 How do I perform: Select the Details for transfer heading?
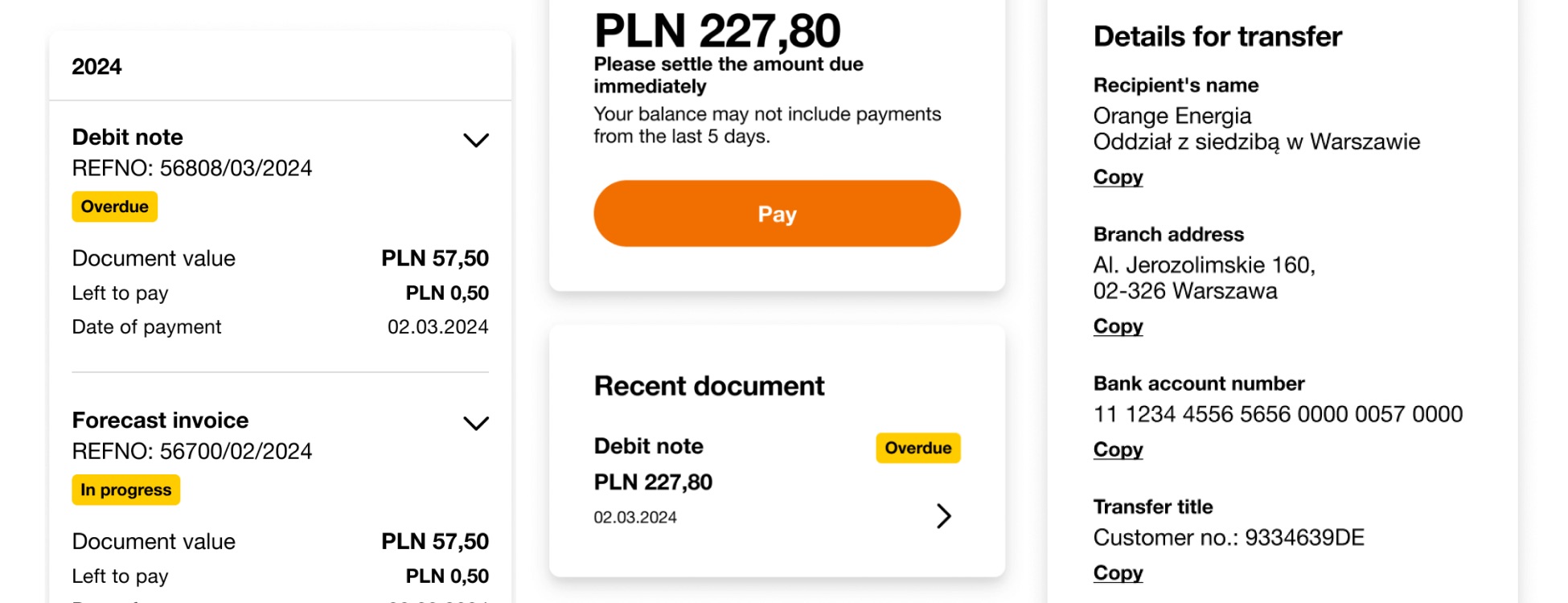(1217, 36)
